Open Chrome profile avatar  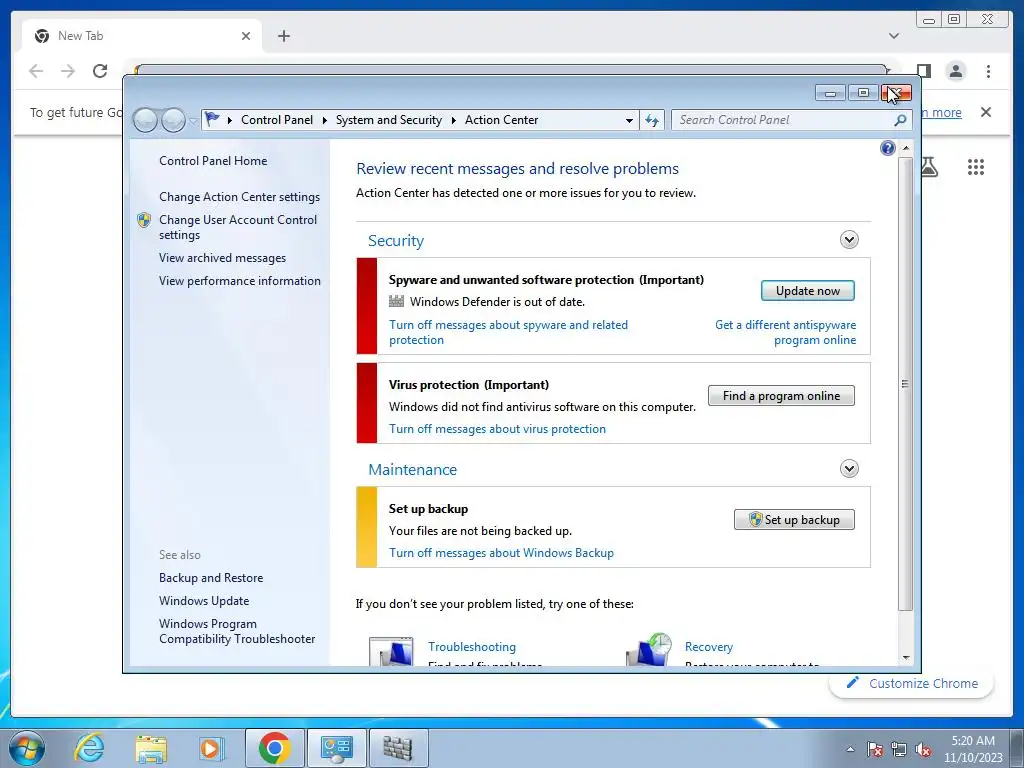956,71
